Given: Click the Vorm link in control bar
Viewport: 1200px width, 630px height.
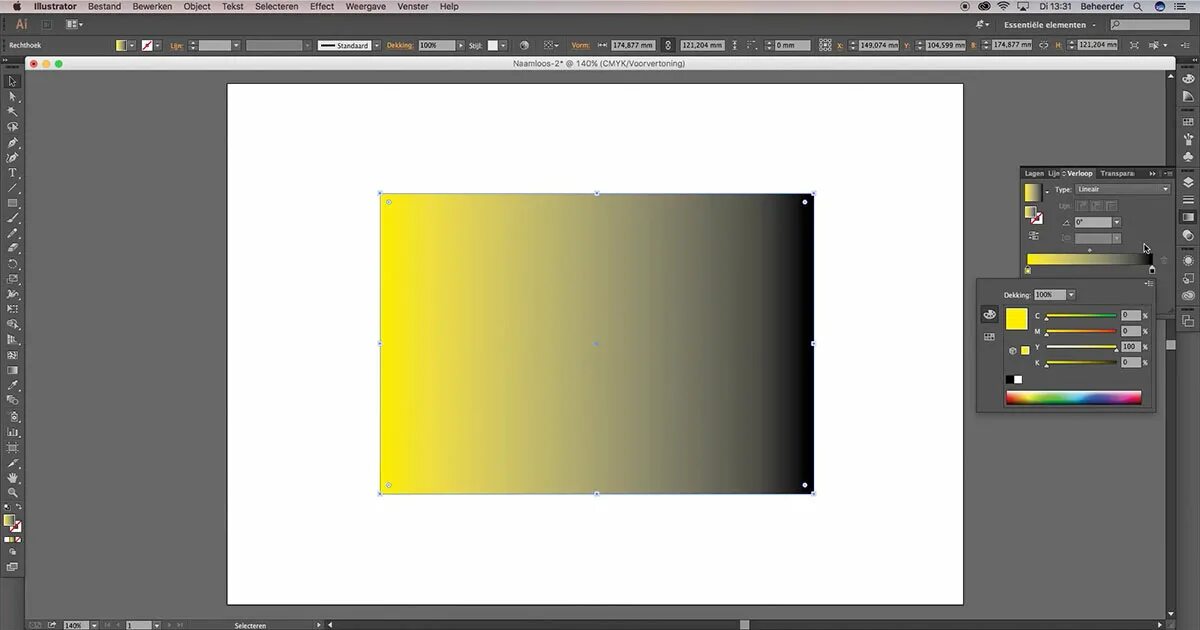Looking at the screenshot, I should (580, 45).
